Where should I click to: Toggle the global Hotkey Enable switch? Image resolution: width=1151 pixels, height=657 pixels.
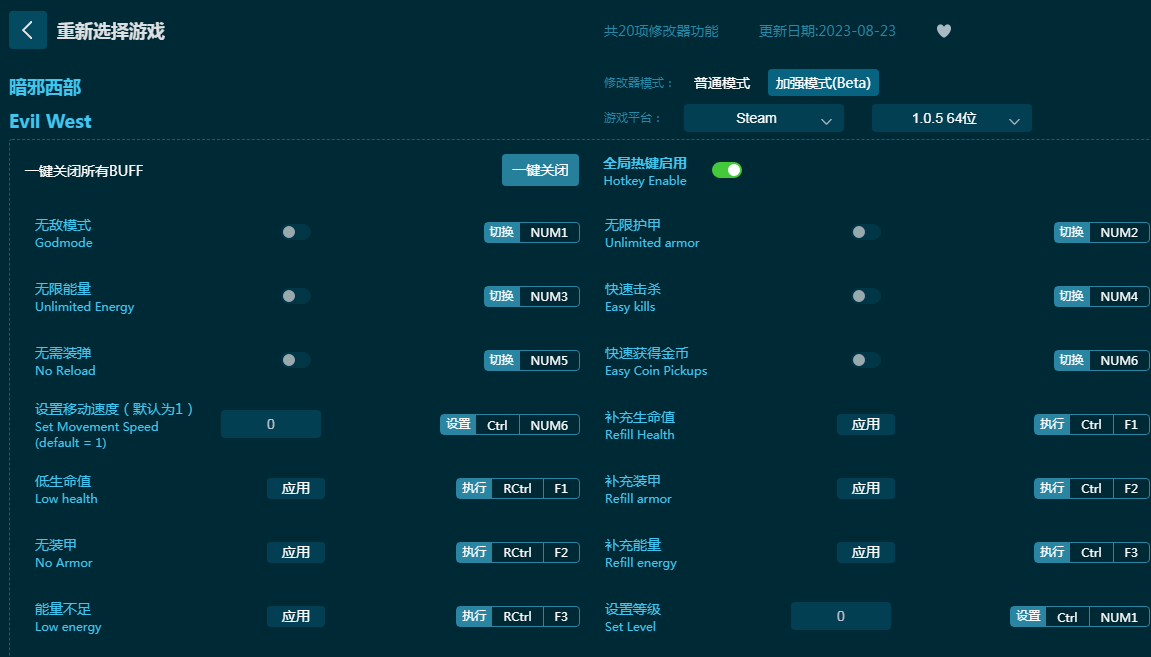[727, 170]
